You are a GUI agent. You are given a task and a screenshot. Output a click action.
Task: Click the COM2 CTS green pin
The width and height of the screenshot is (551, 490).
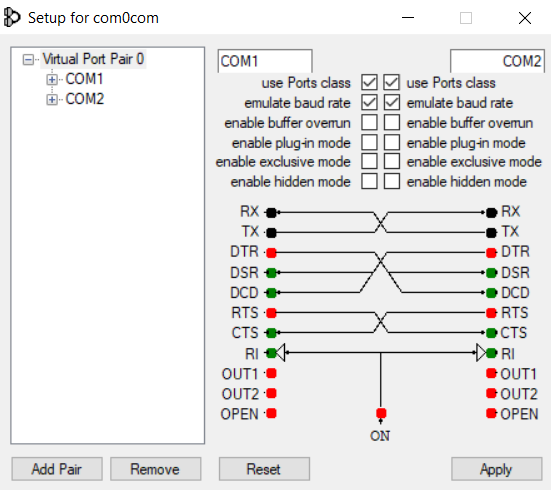coord(491,333)
